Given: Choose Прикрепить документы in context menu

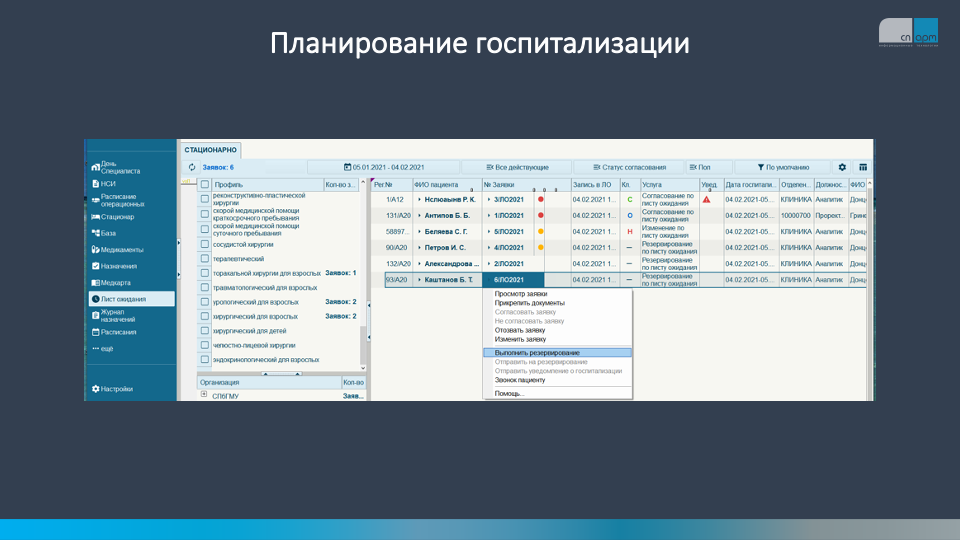Looking at the screenshot, I should click(x=530, y=303).
